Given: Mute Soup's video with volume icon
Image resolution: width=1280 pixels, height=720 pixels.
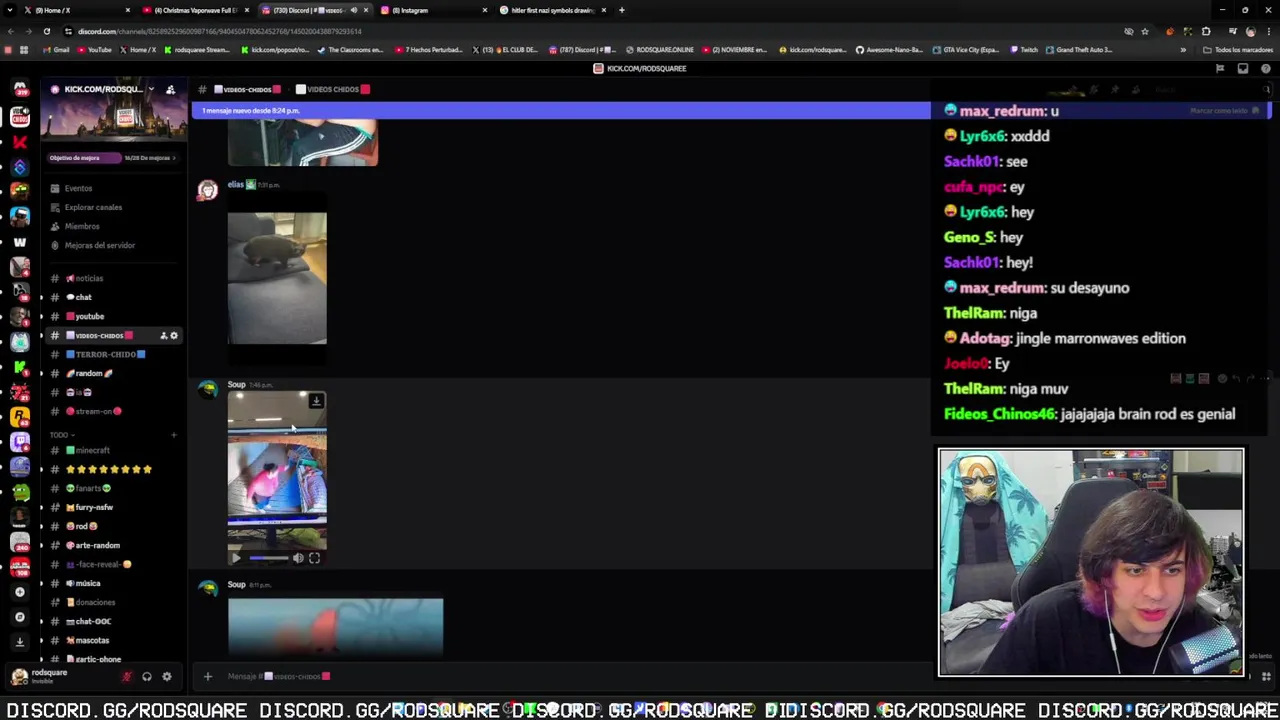Looking at the screenshot, I should pos(297,558).
